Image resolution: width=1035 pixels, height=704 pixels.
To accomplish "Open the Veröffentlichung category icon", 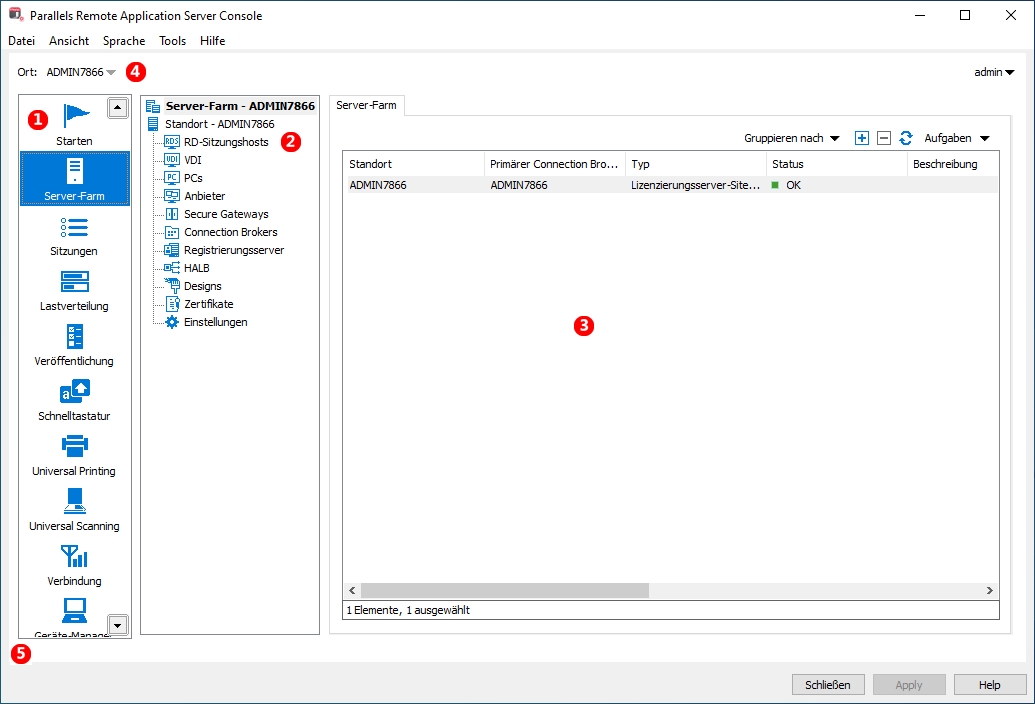I will click(x=75, y=336).
